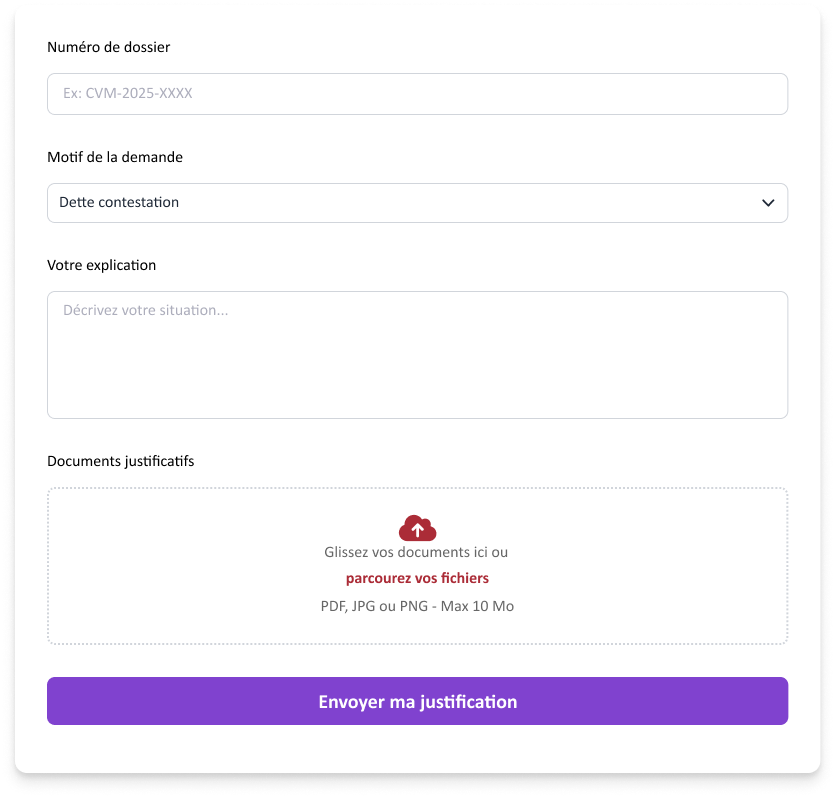Open the Motif de la demande combo box
836x798 pixels.
(x=417, y=203)
